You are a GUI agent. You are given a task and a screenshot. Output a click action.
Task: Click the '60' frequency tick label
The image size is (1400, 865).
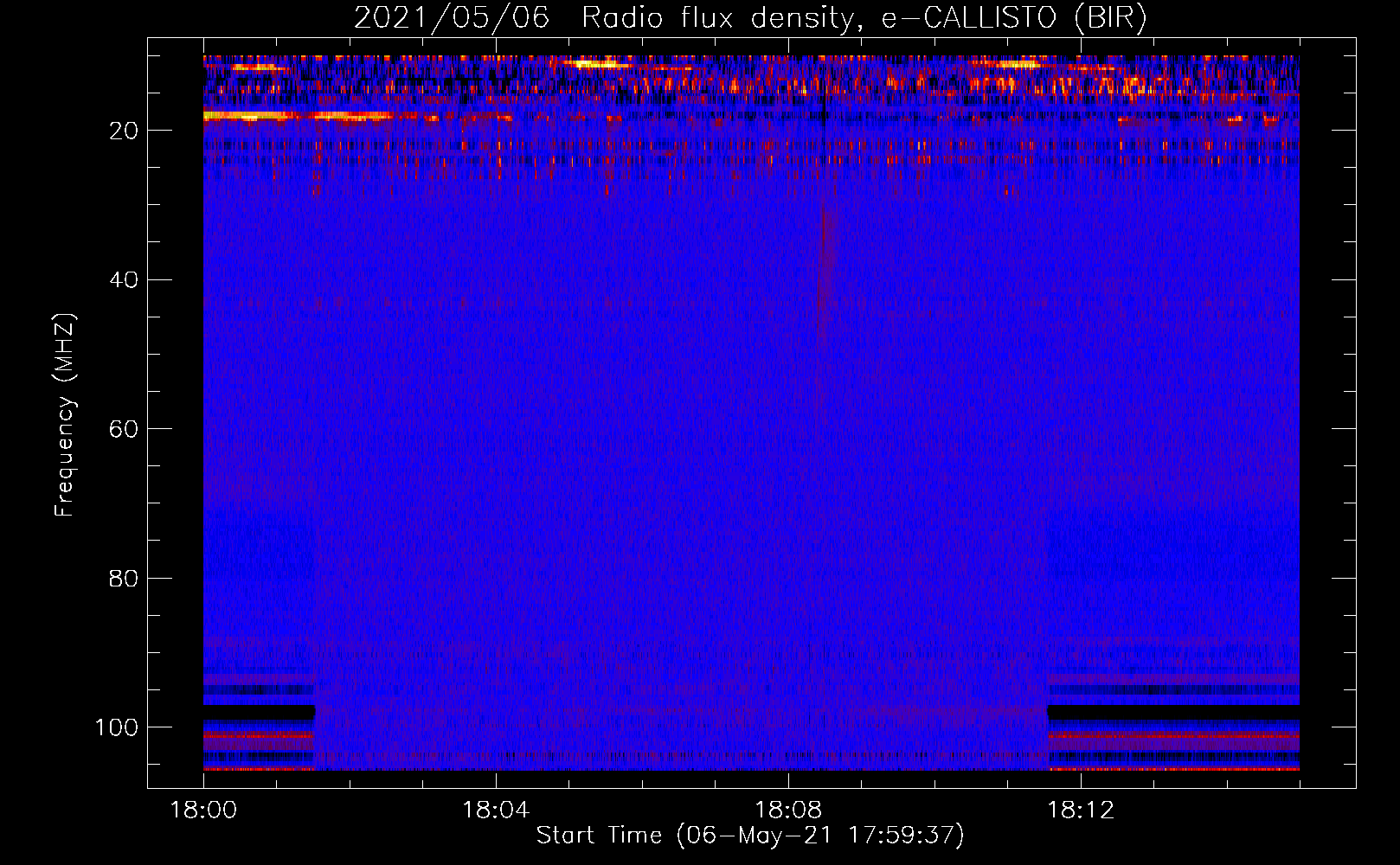tap(124, 429)
